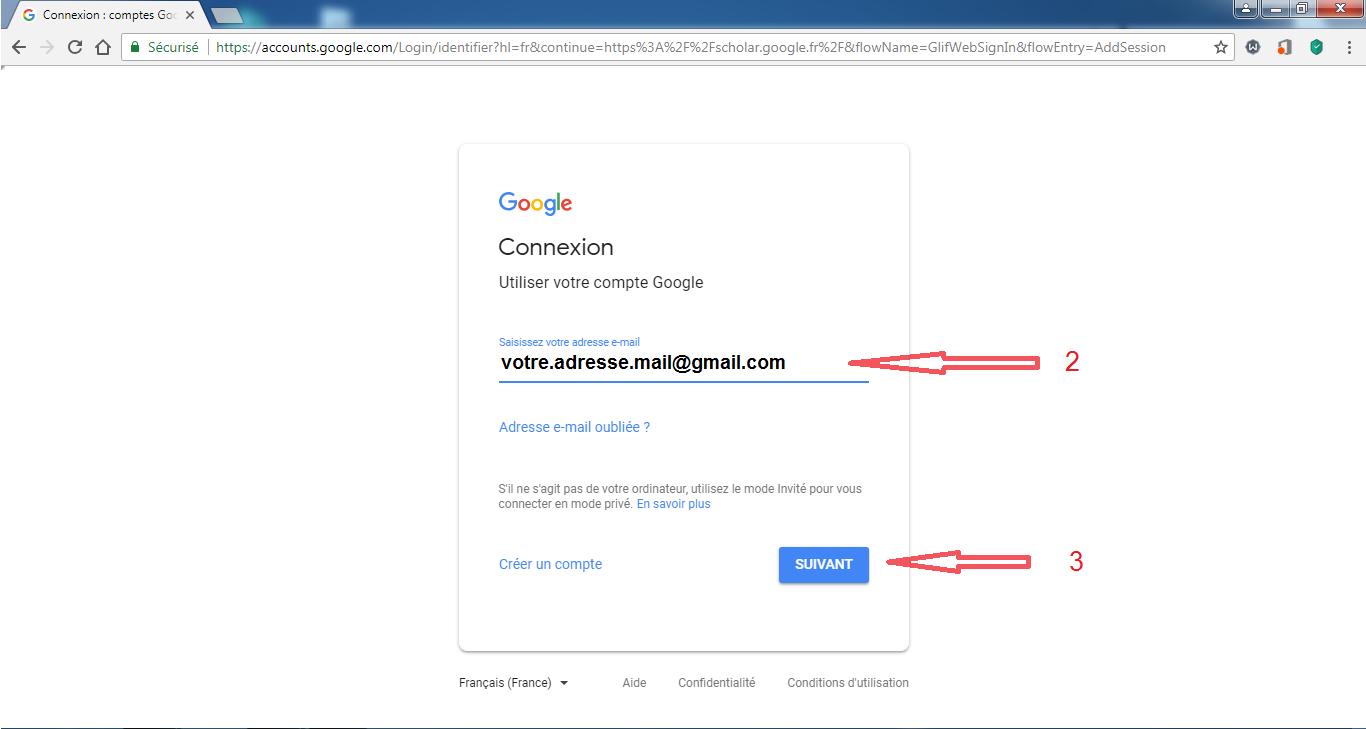The image size is (1366, 729).
Task: Open the En savoir plus link
Action: click(674, 504)
